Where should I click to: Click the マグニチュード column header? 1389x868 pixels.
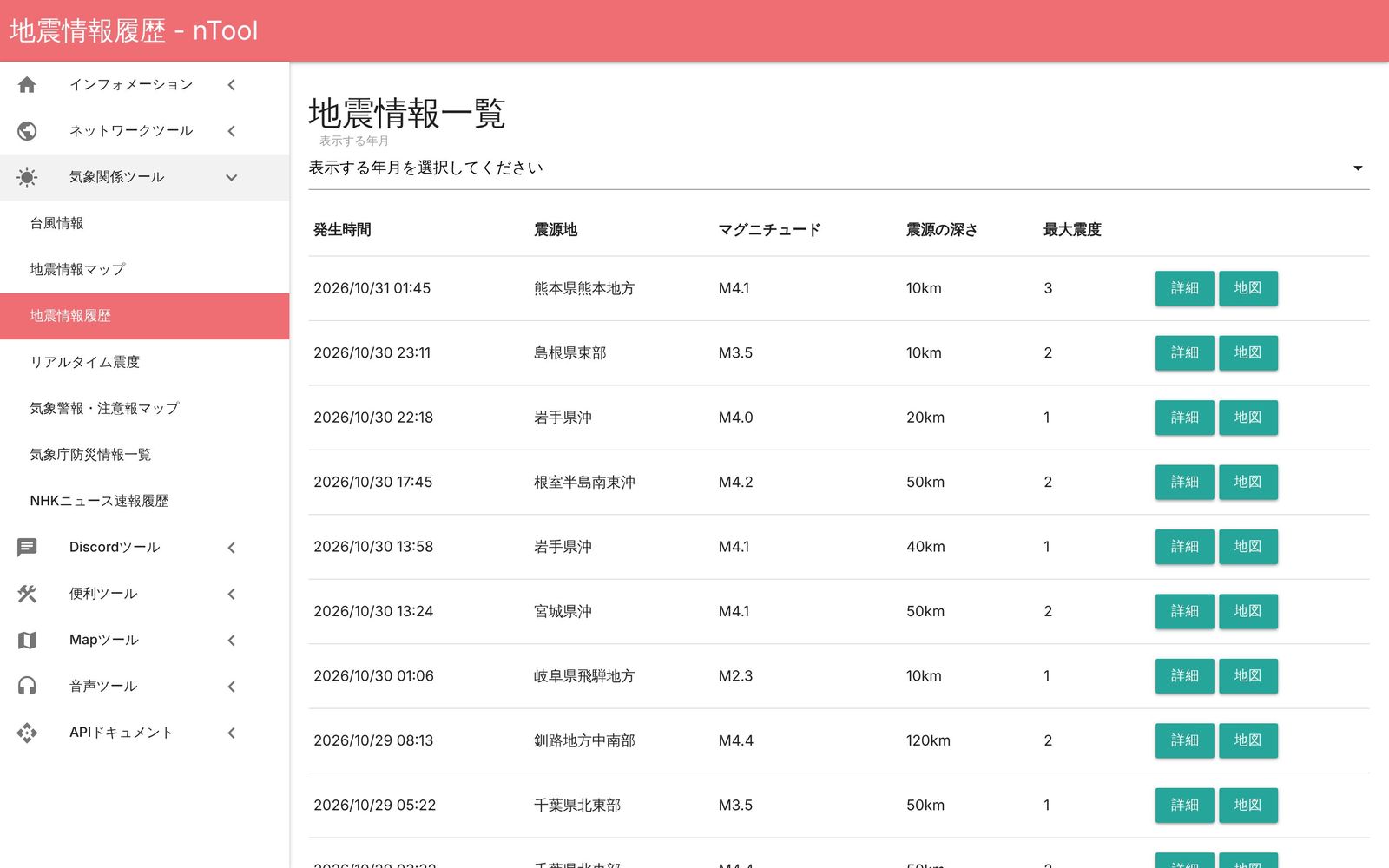(769, 230)
